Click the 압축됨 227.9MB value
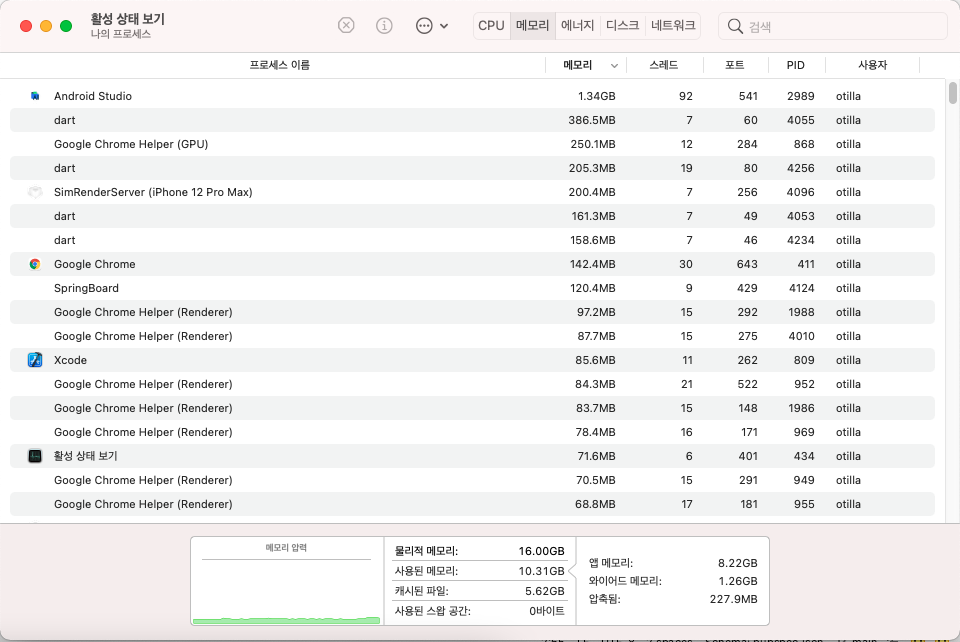Image resolution: width=960 pixels, height=642 pixels. tap(733, 599)
